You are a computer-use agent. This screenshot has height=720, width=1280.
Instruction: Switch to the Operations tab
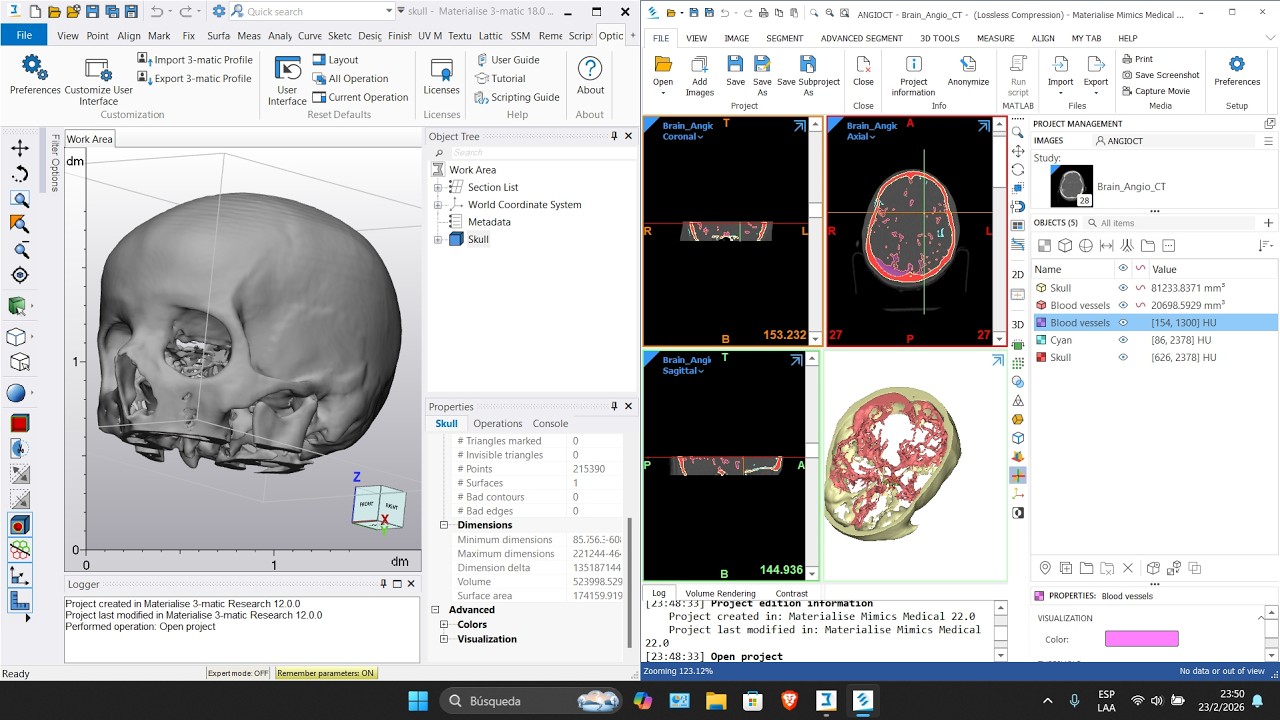tap(497, 423)
